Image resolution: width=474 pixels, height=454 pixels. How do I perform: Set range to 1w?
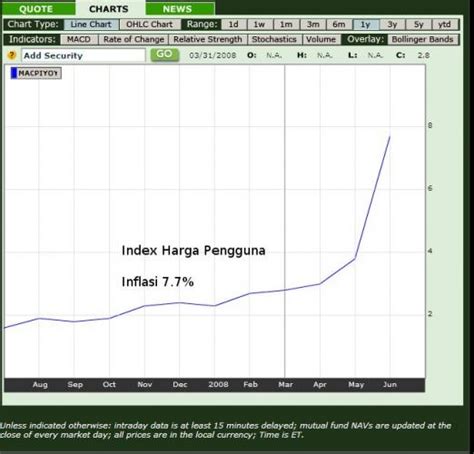click(x=259, y=24)
